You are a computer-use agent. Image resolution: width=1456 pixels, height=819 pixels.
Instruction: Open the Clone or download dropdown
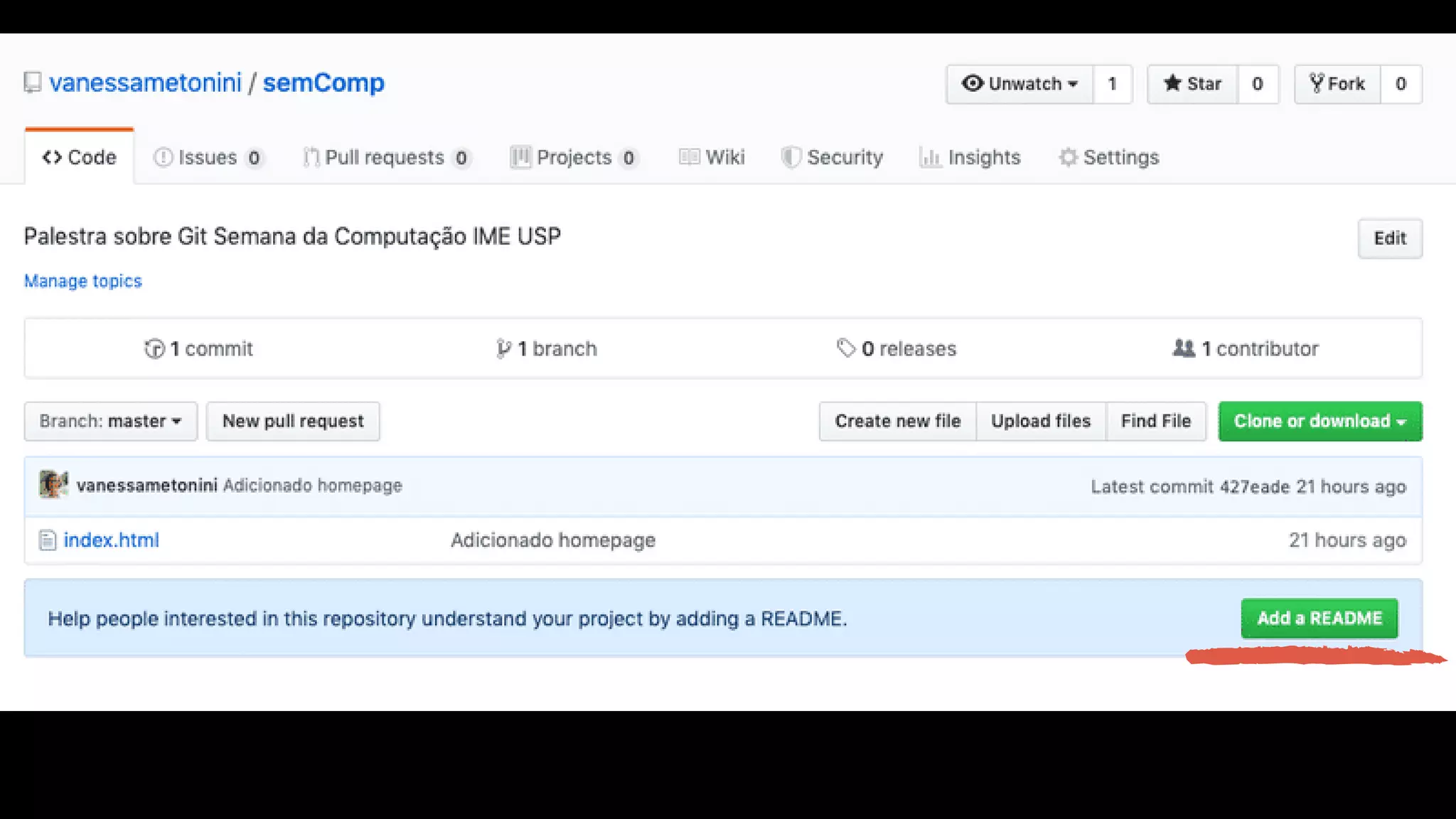pos(1319,421)
